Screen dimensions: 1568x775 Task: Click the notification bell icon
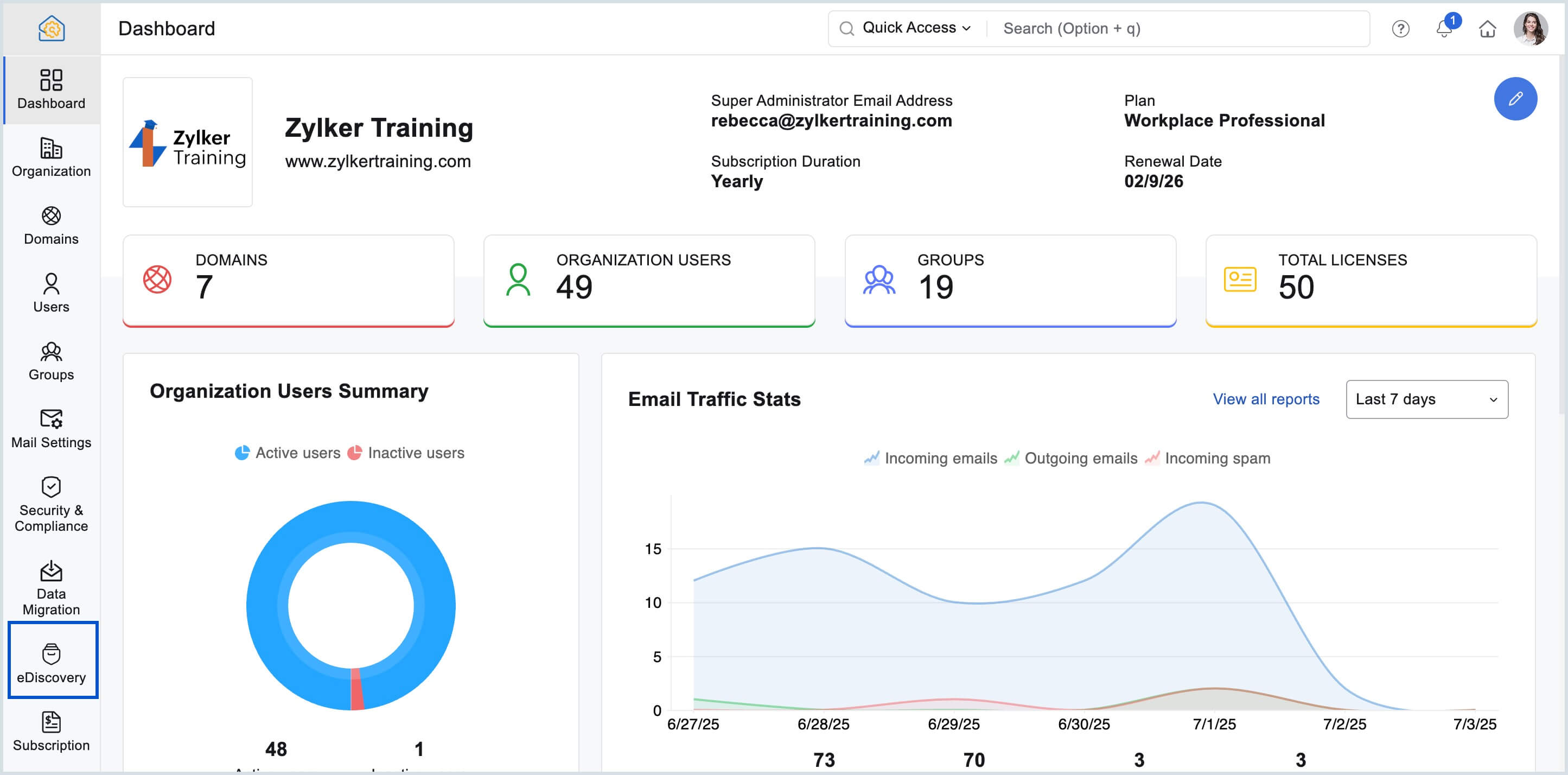pyautogui.click(x=1443, y=29)
